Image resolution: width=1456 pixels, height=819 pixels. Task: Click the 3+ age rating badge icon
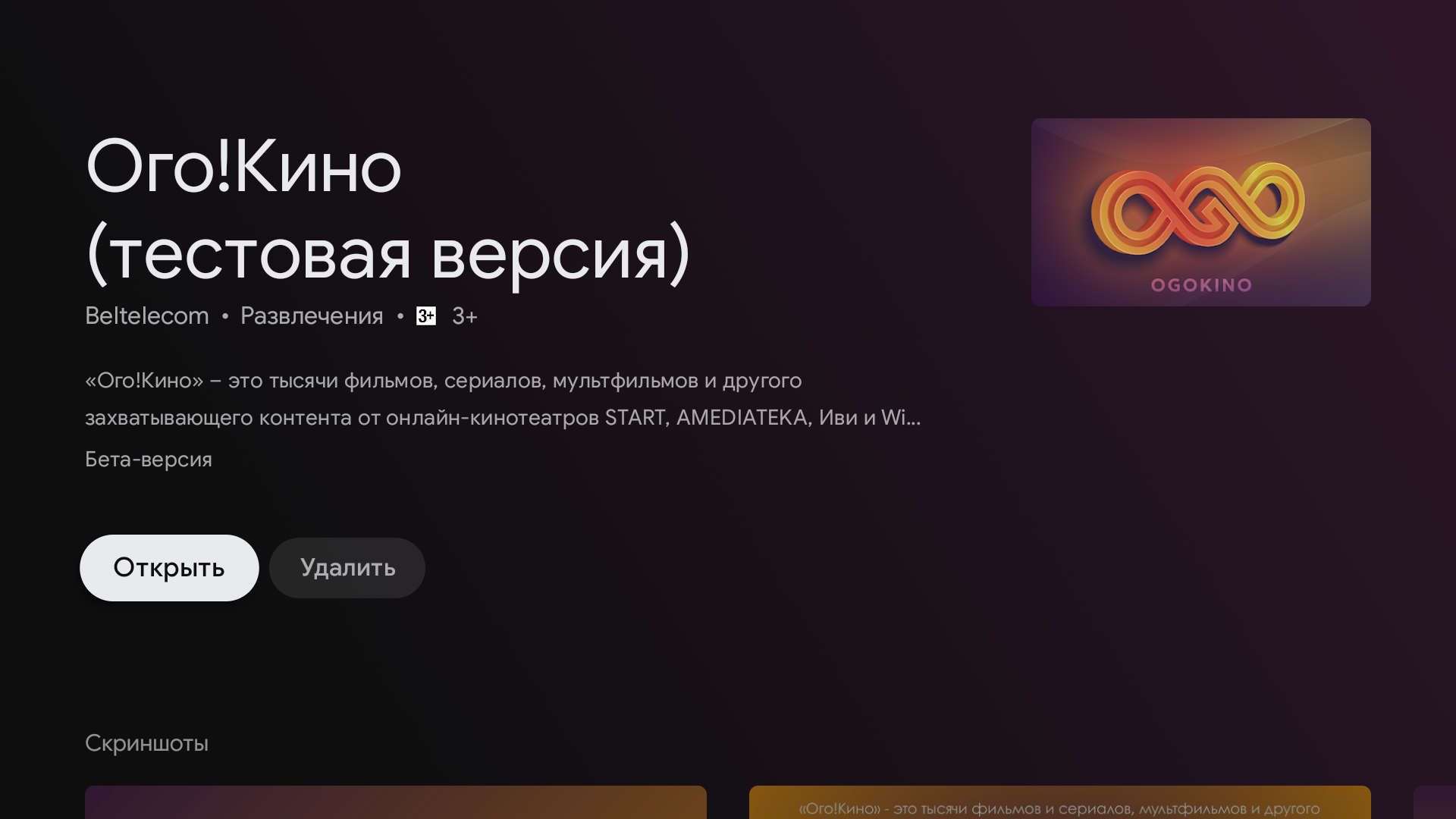coord(426,316)
